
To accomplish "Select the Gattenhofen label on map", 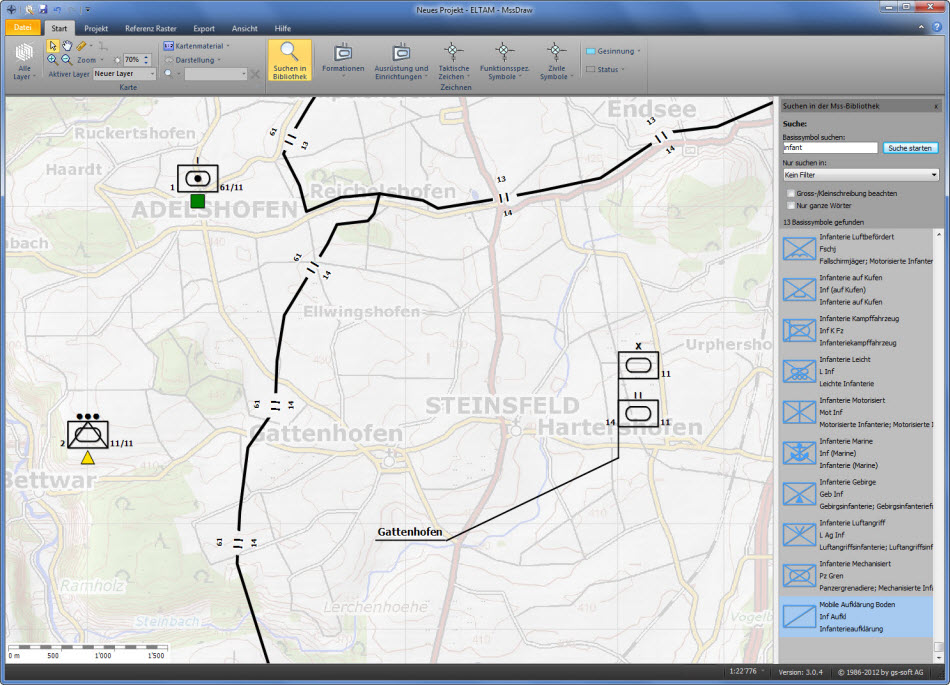I will [x=410, y=532].
